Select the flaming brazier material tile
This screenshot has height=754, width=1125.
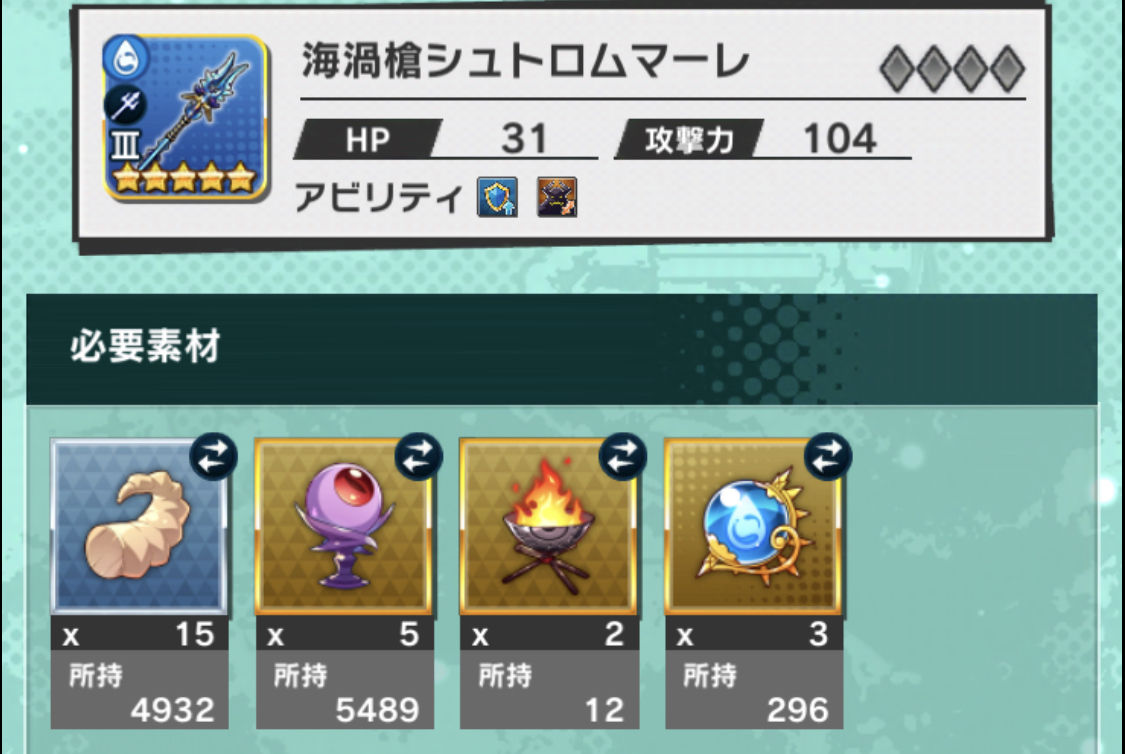click(x=549, y=527)
